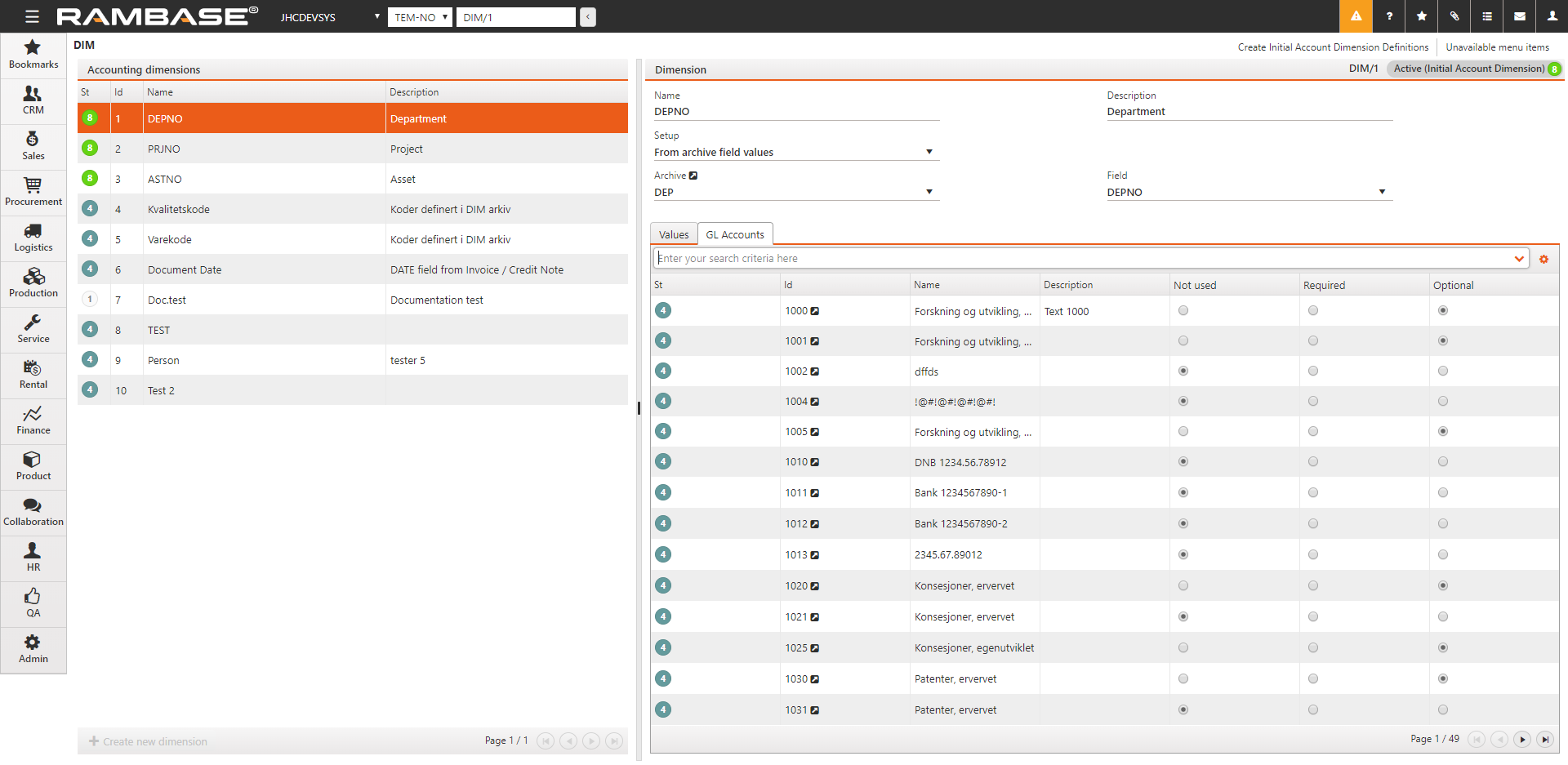
Task: Open the Procurement module in sidebar
Action: click(x=33, y=192)
